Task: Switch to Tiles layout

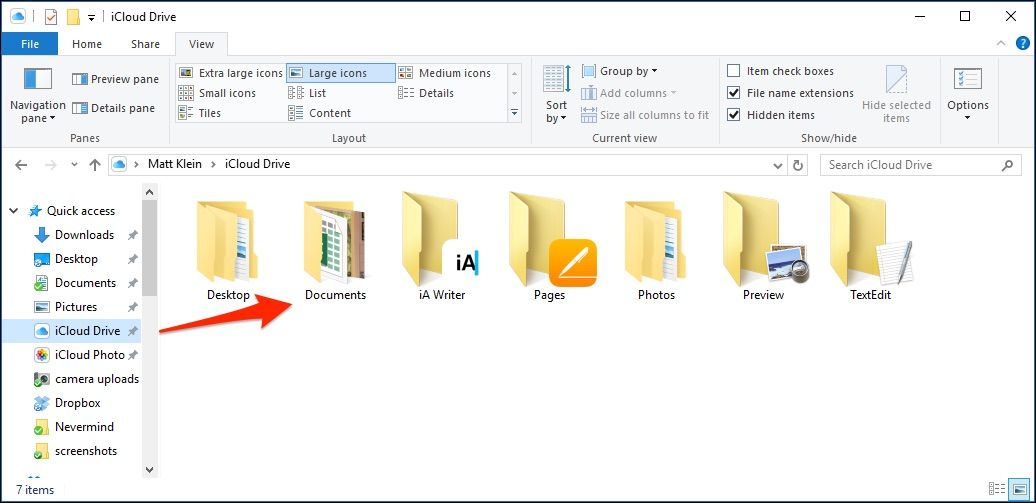Action: 200,113
